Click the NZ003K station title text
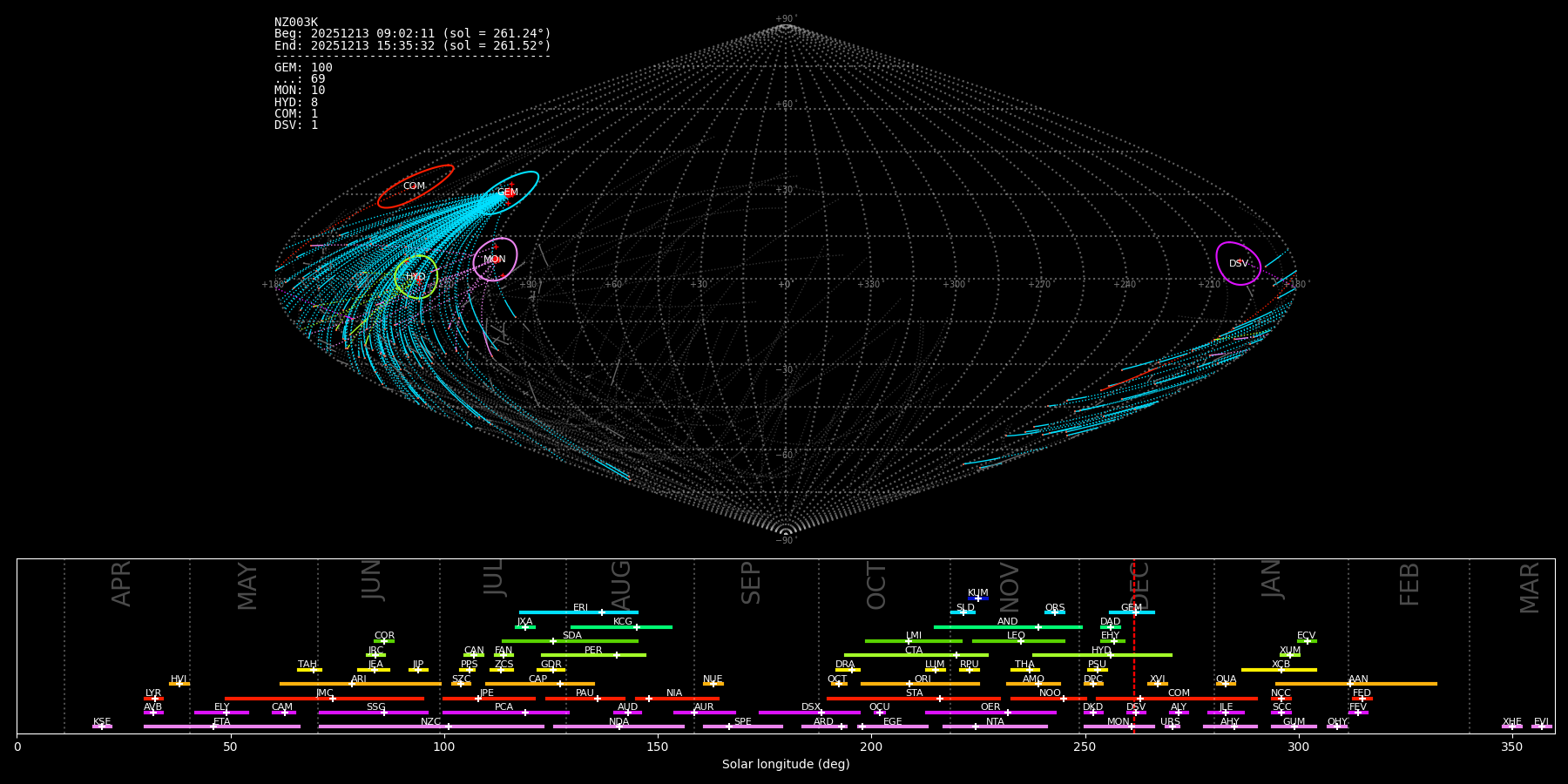1568x784 pixels. [296, 23]
